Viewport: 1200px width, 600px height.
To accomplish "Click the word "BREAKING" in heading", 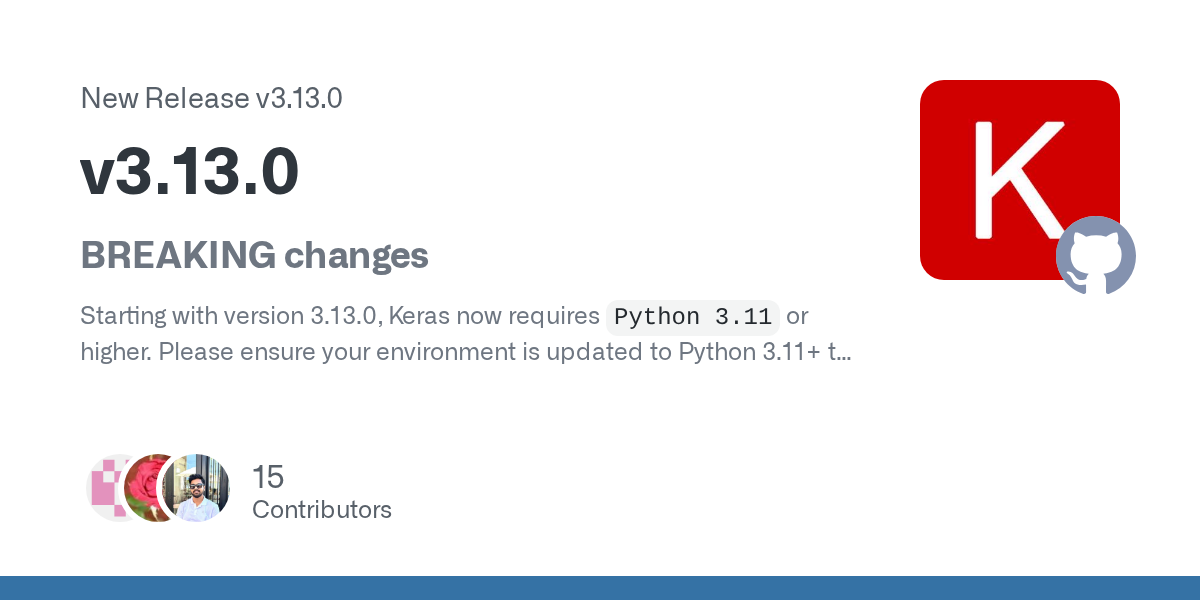I will (x=178, y=256).
